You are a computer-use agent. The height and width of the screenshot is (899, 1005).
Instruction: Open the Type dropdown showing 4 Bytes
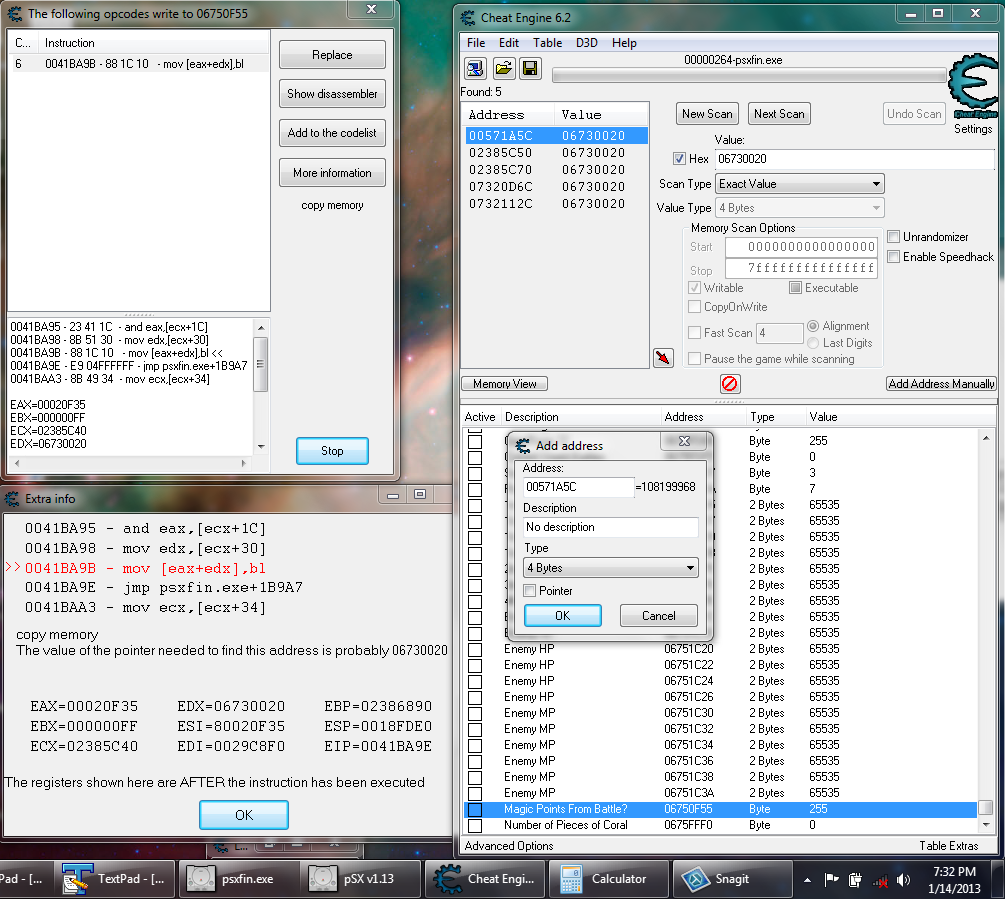610,568
